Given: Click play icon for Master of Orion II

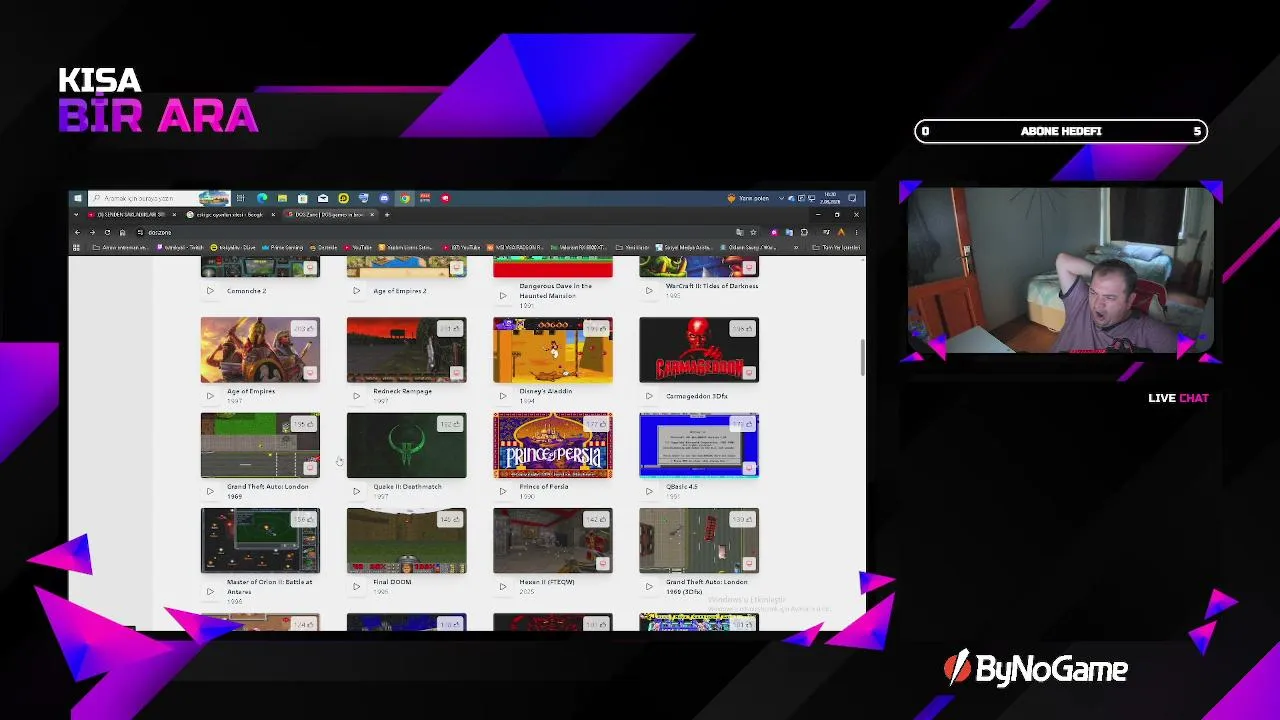Looking at the screenshot, I should (210, 591).
